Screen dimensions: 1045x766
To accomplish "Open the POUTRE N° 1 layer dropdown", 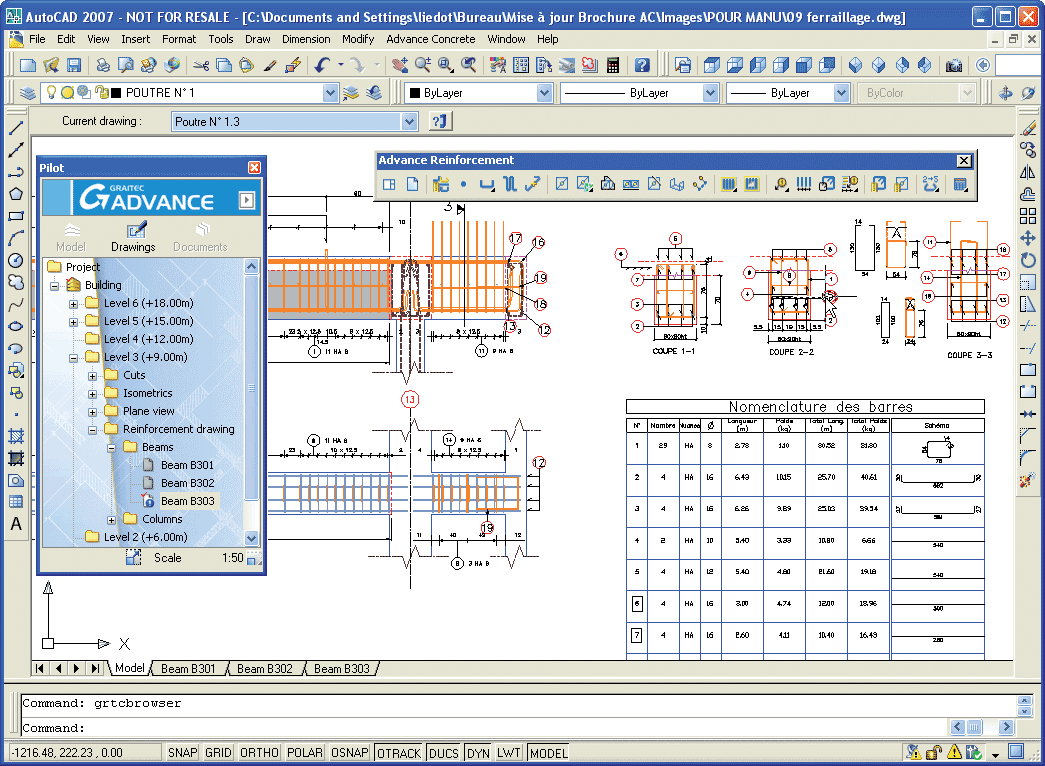I will tap(331, 93).
